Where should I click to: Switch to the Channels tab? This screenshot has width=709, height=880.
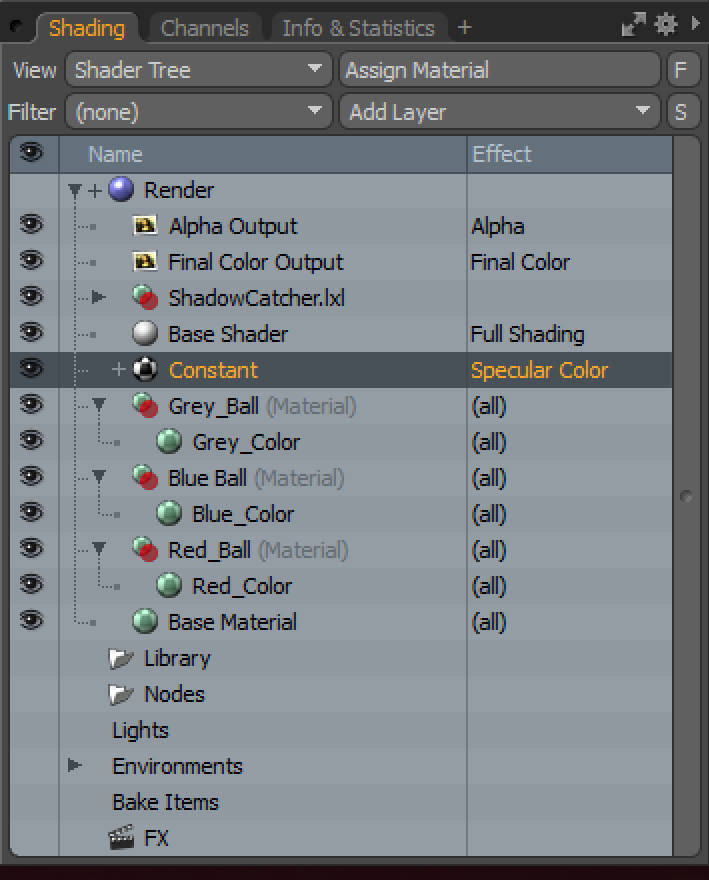pyautogui.click(x=205, y=28)
